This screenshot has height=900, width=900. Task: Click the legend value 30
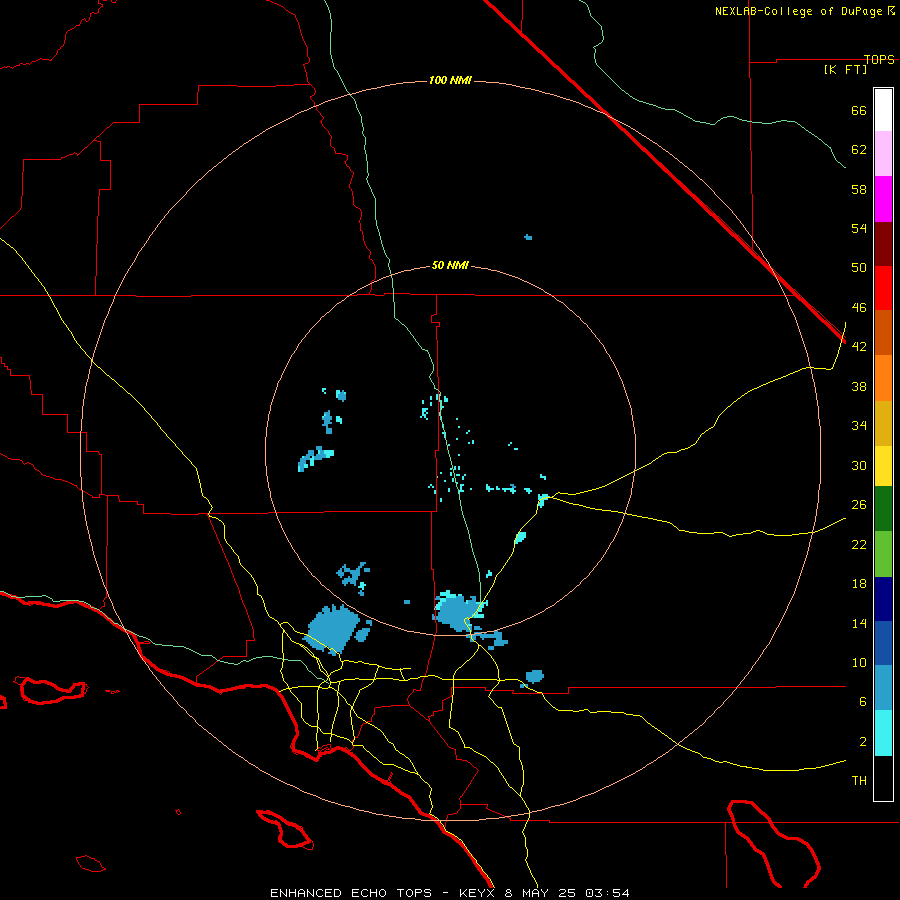coord(859,465)
